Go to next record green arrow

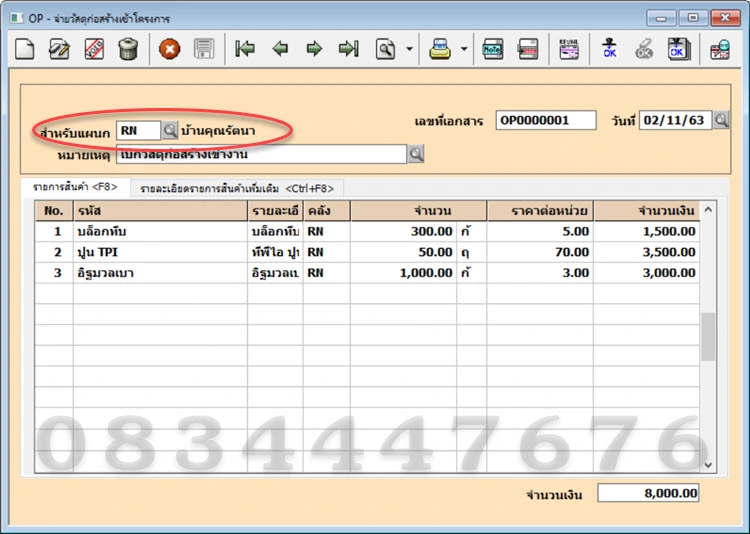pos(314,49)
